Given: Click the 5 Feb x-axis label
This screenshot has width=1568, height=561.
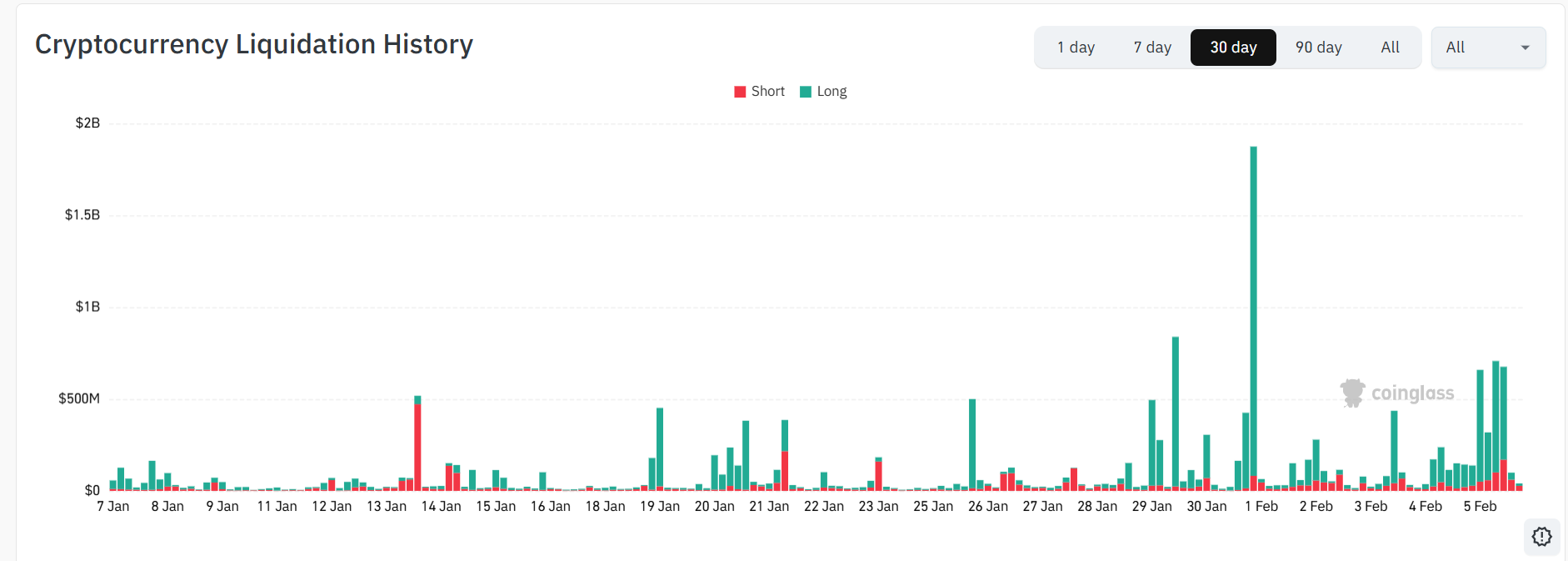Looking at the screenshot, I should [x=1480, y=506].
